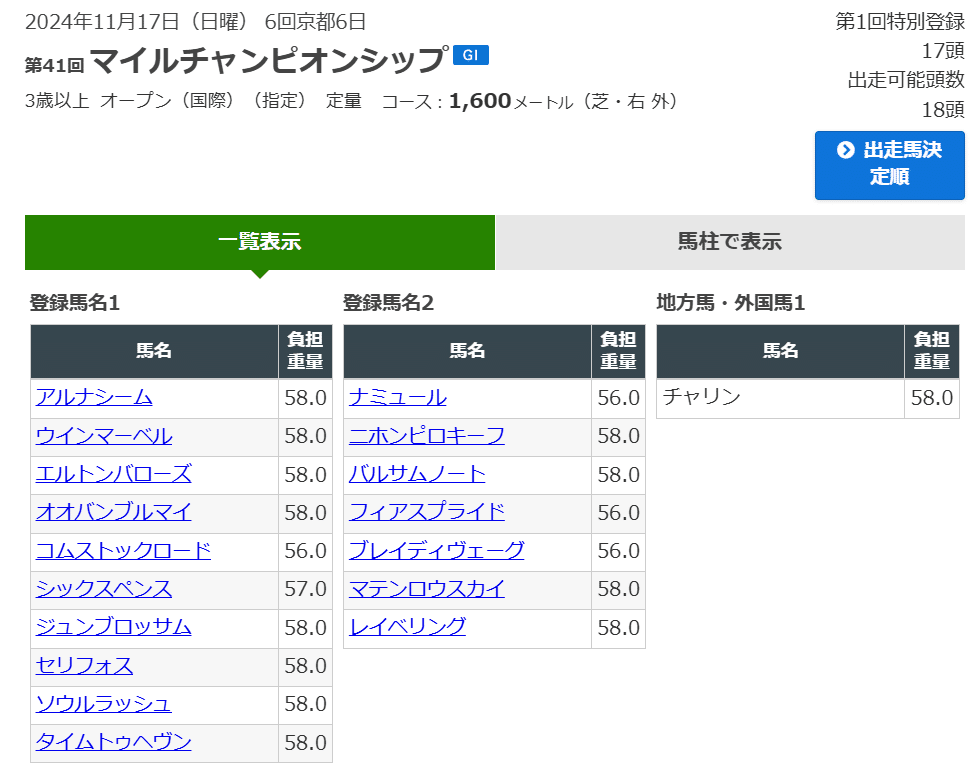The image size is (980, 783).
Task: Switch to the 馬柱で表示 tab
Action: (730, 242)
